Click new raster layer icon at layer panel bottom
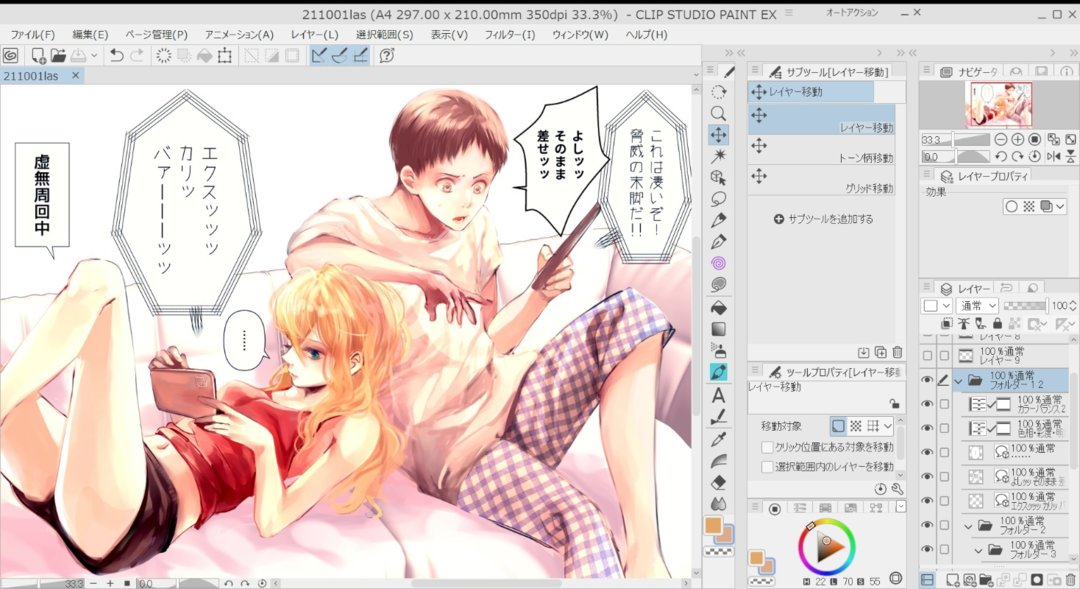The width and height of the screenshot is (1080, 589). pyautogui.click(x=953, y=580)
